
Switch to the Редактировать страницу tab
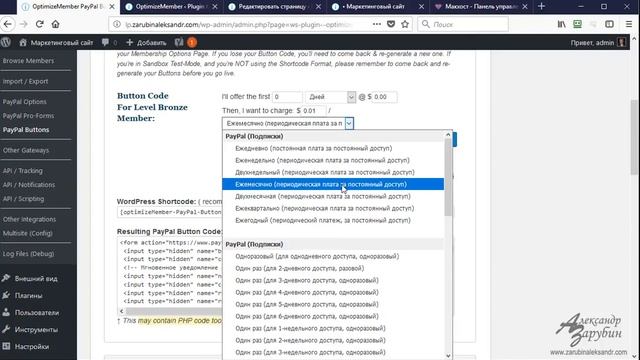tap(275, 7)
